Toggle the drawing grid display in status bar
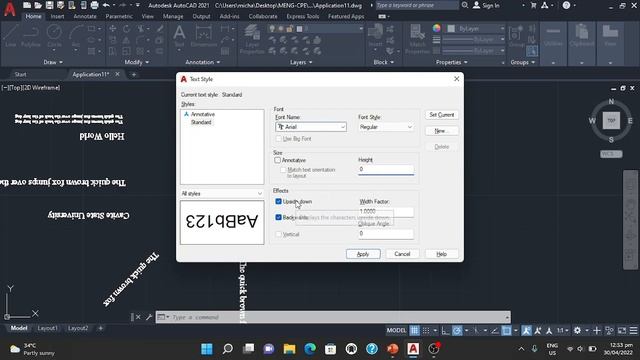Viewport: 640px width, 360px height. click(414, 330)
